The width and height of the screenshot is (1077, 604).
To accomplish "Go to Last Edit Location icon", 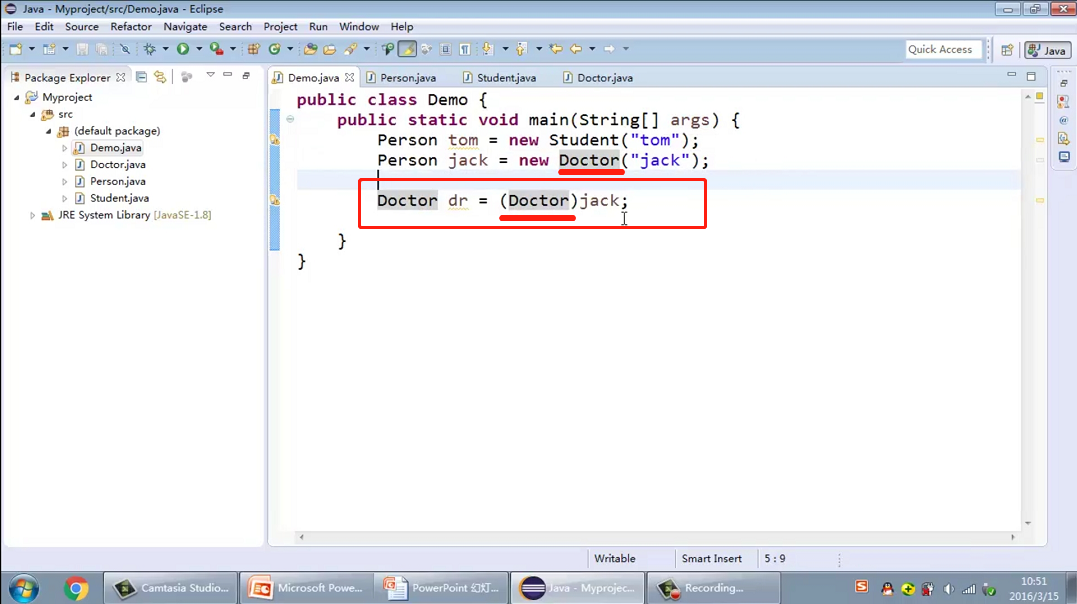I will (x=556, y=49).
